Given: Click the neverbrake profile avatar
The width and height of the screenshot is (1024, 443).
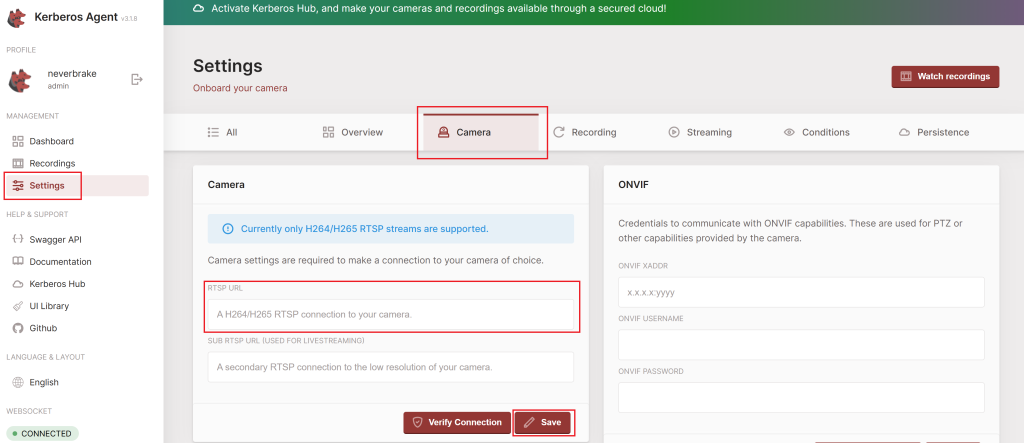Looking at the screenshot, I should coord(20,80).
